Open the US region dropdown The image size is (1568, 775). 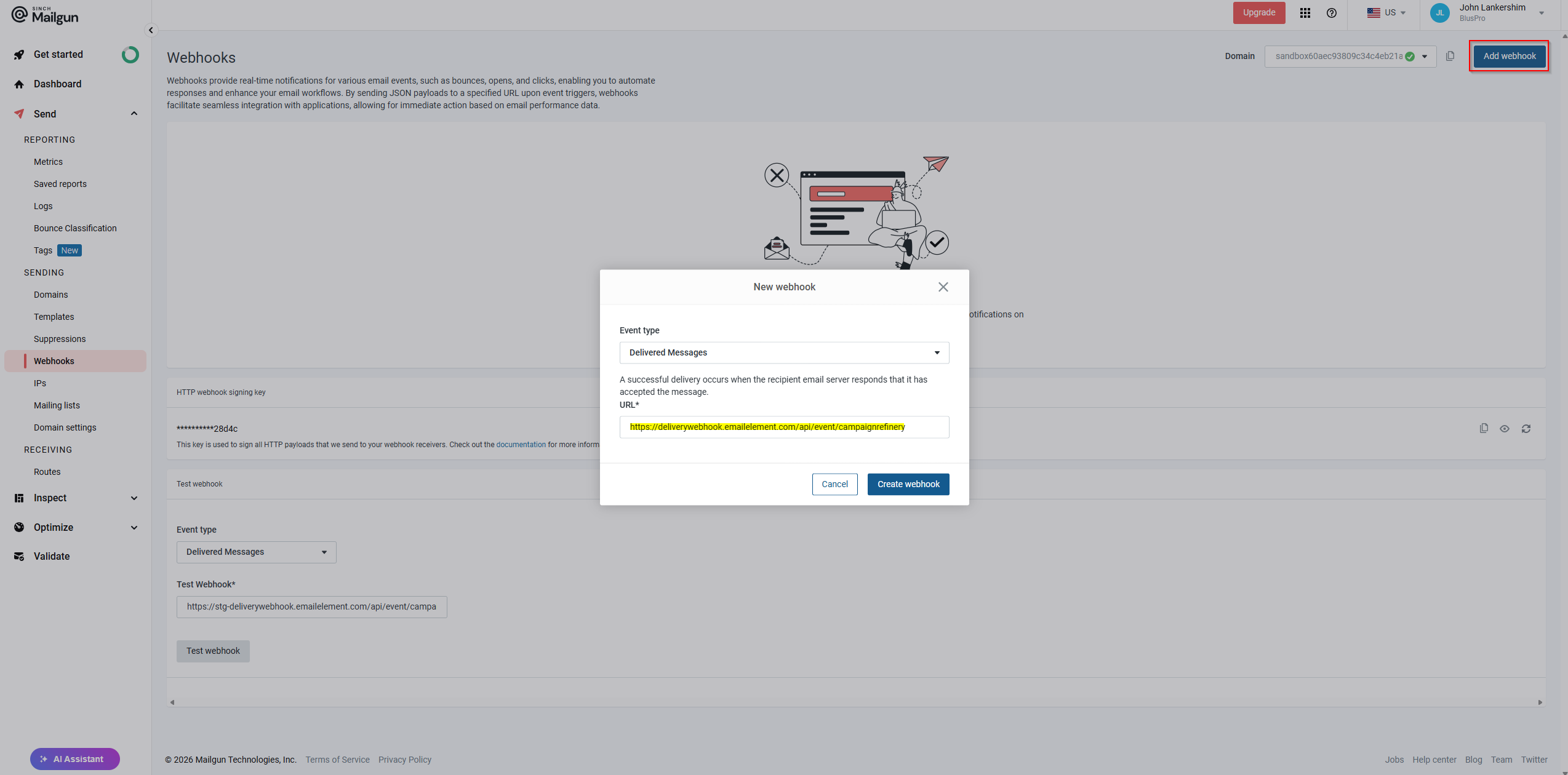1386,13
